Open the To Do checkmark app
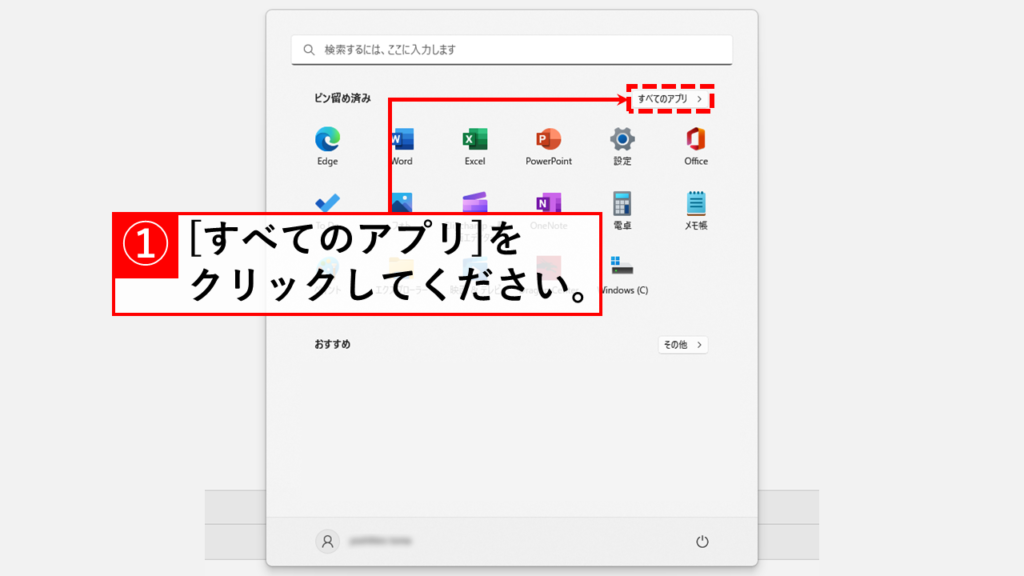Viewport: 1024px width, 576px height. [x=327, y=203]
